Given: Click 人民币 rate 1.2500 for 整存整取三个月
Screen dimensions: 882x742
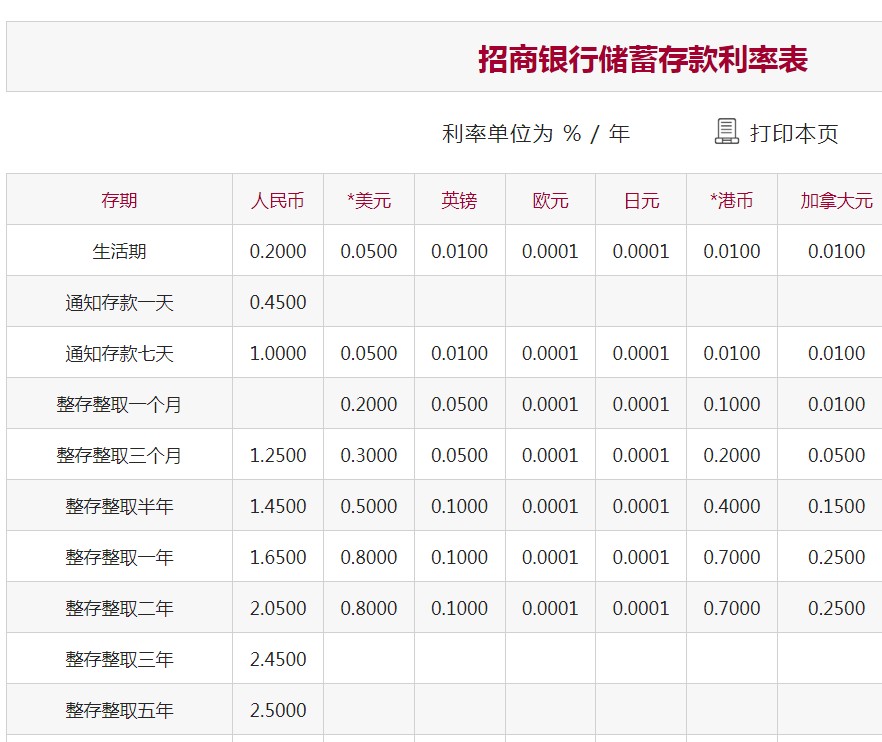Looking at the screenshot, I should tap(278, 455).
